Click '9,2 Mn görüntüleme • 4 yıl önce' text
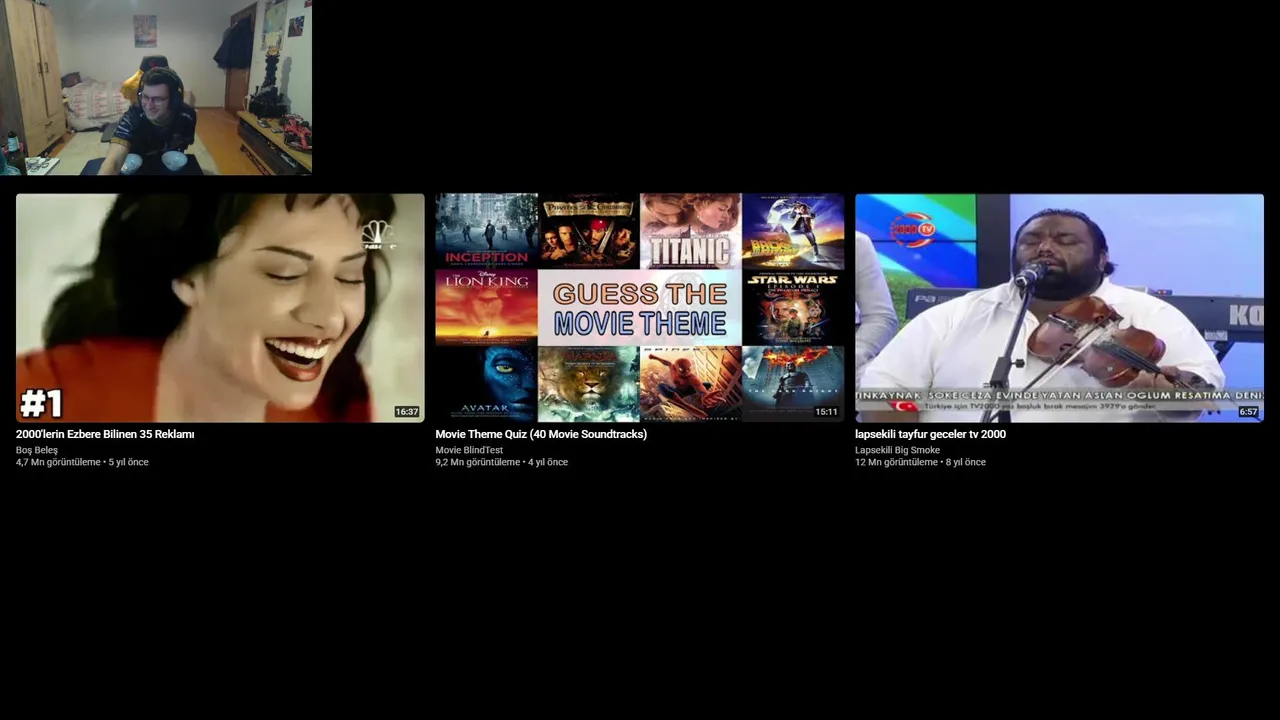Image resolution: width=1280 pixels, height=720 pixels. [x=501, y=462]
